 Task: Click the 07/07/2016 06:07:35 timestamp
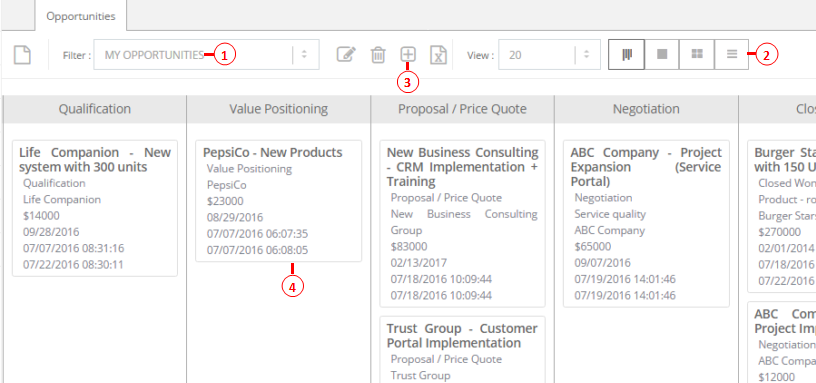coord(257,234)
